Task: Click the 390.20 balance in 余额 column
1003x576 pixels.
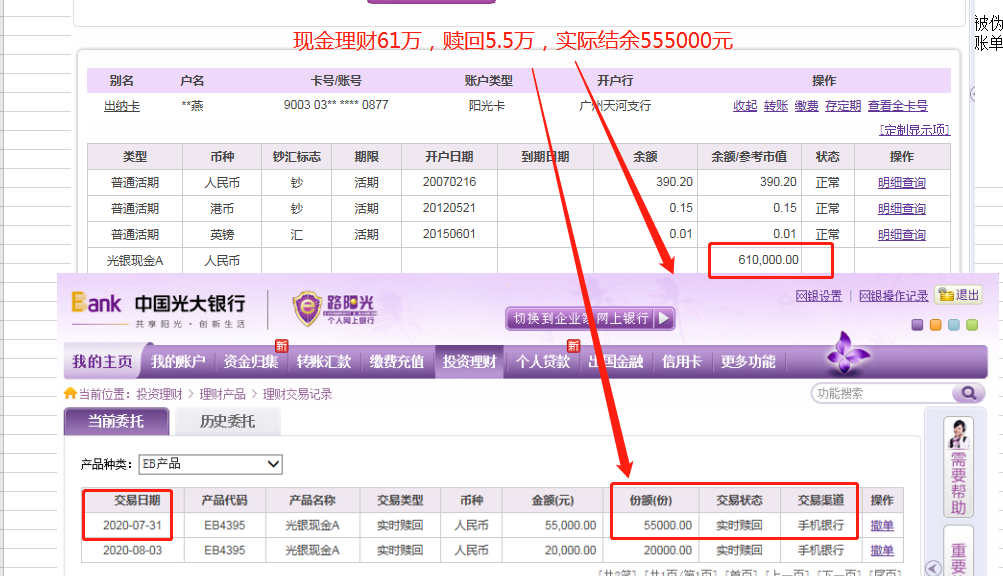Action: (x=674, y=182)
